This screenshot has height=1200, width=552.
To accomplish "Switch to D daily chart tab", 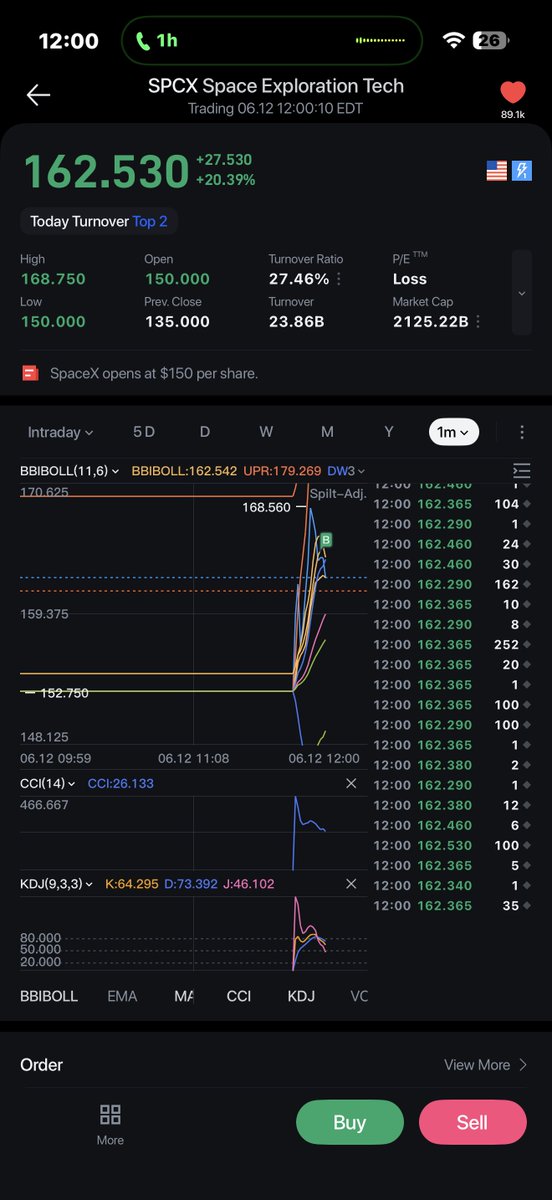I will pos(205,432).
